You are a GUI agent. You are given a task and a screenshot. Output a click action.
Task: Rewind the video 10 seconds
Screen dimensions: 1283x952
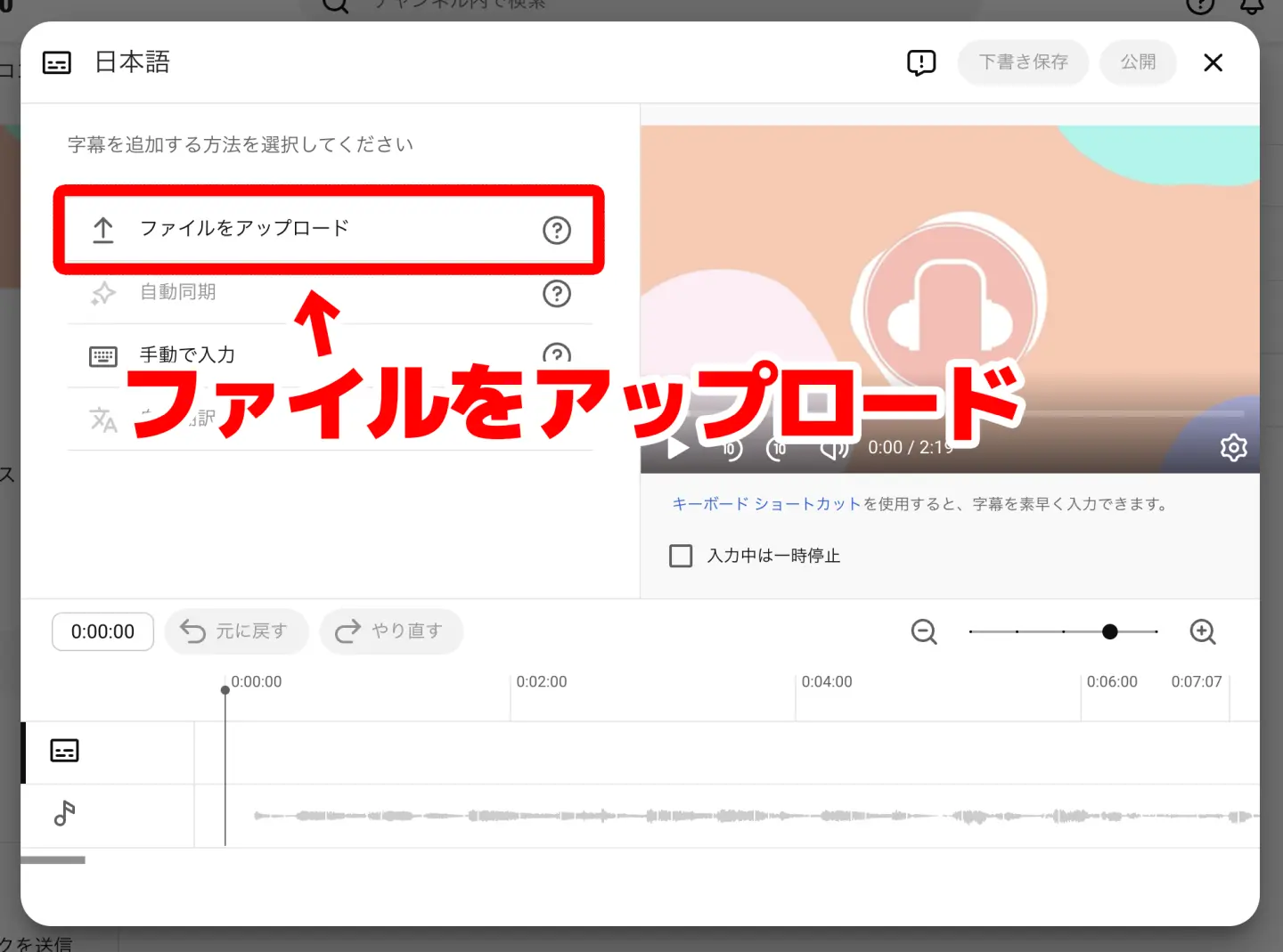click(x=730, y=449)
